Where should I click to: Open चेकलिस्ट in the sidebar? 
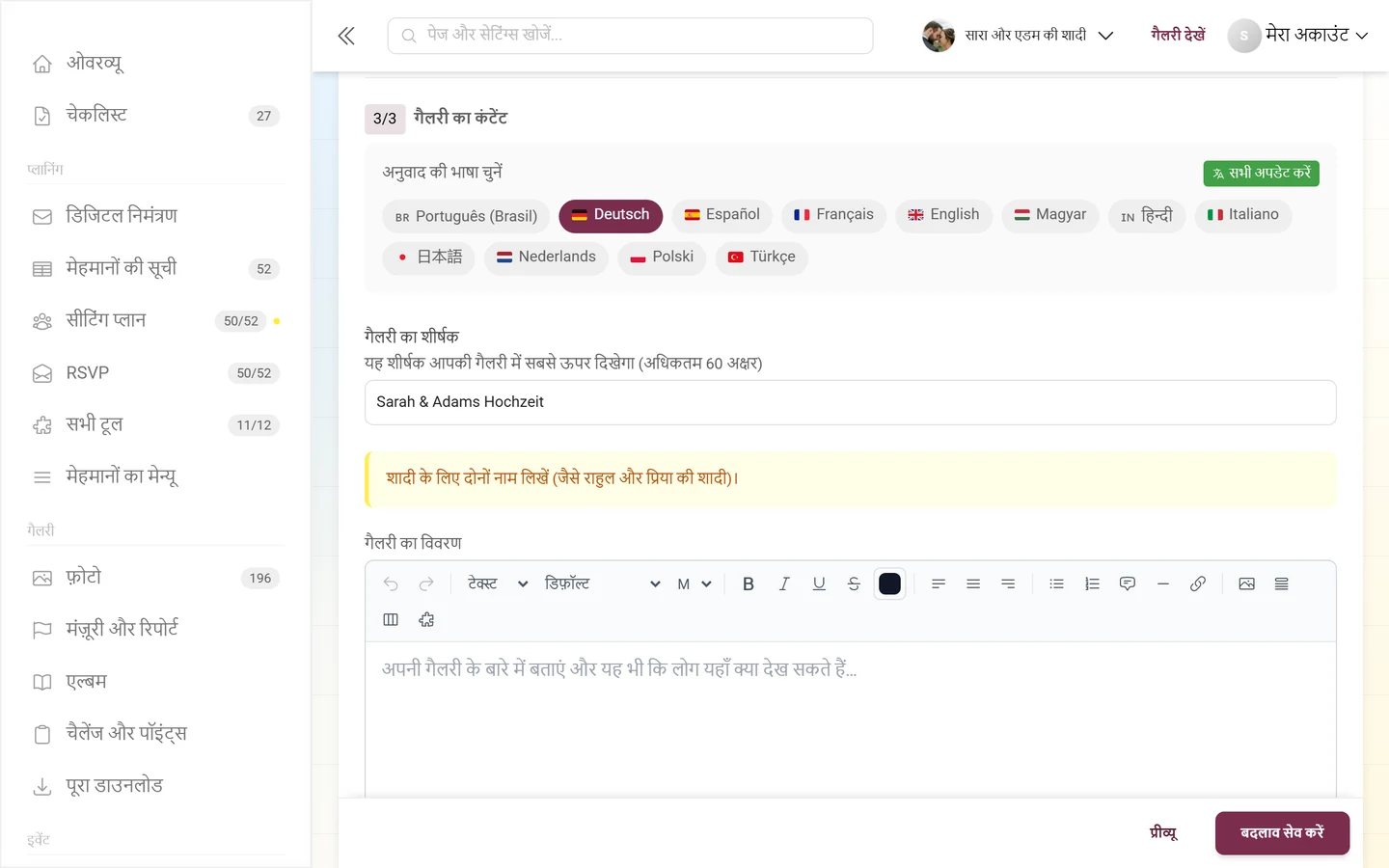tap(155, 116)
